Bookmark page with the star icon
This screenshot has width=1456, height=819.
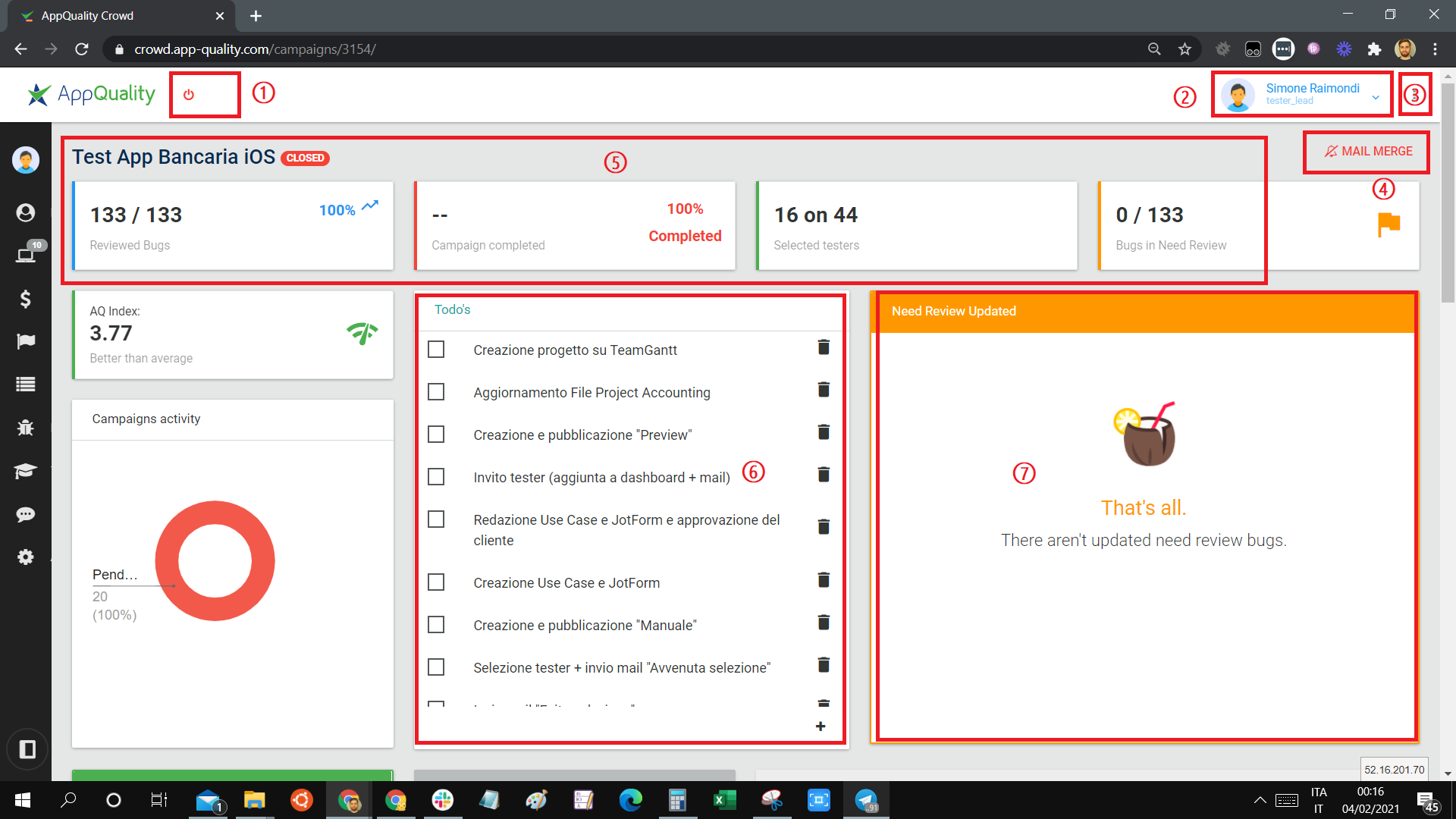click(x=1185, y=49)
